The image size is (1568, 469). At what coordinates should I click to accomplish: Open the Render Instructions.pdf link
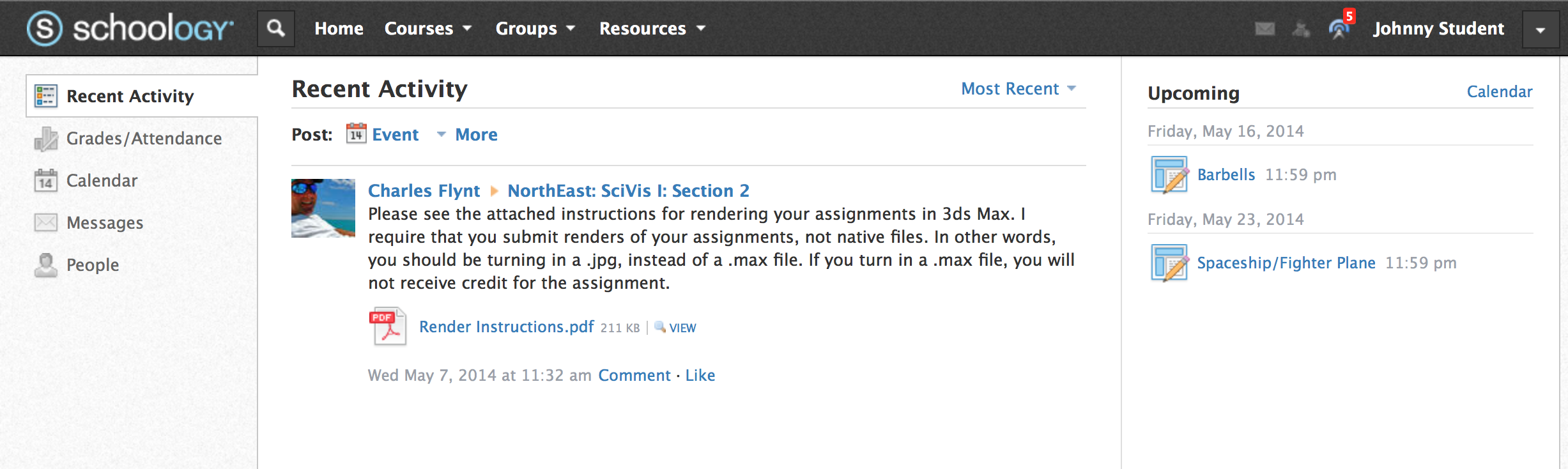(506, 327)
